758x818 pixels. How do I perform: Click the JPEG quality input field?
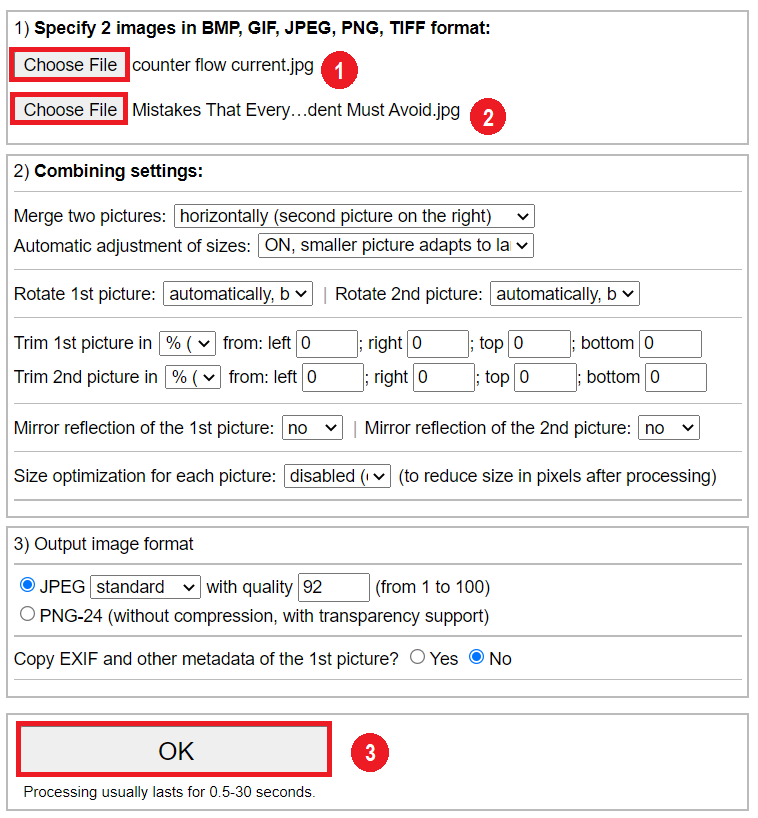coord(334,586)
